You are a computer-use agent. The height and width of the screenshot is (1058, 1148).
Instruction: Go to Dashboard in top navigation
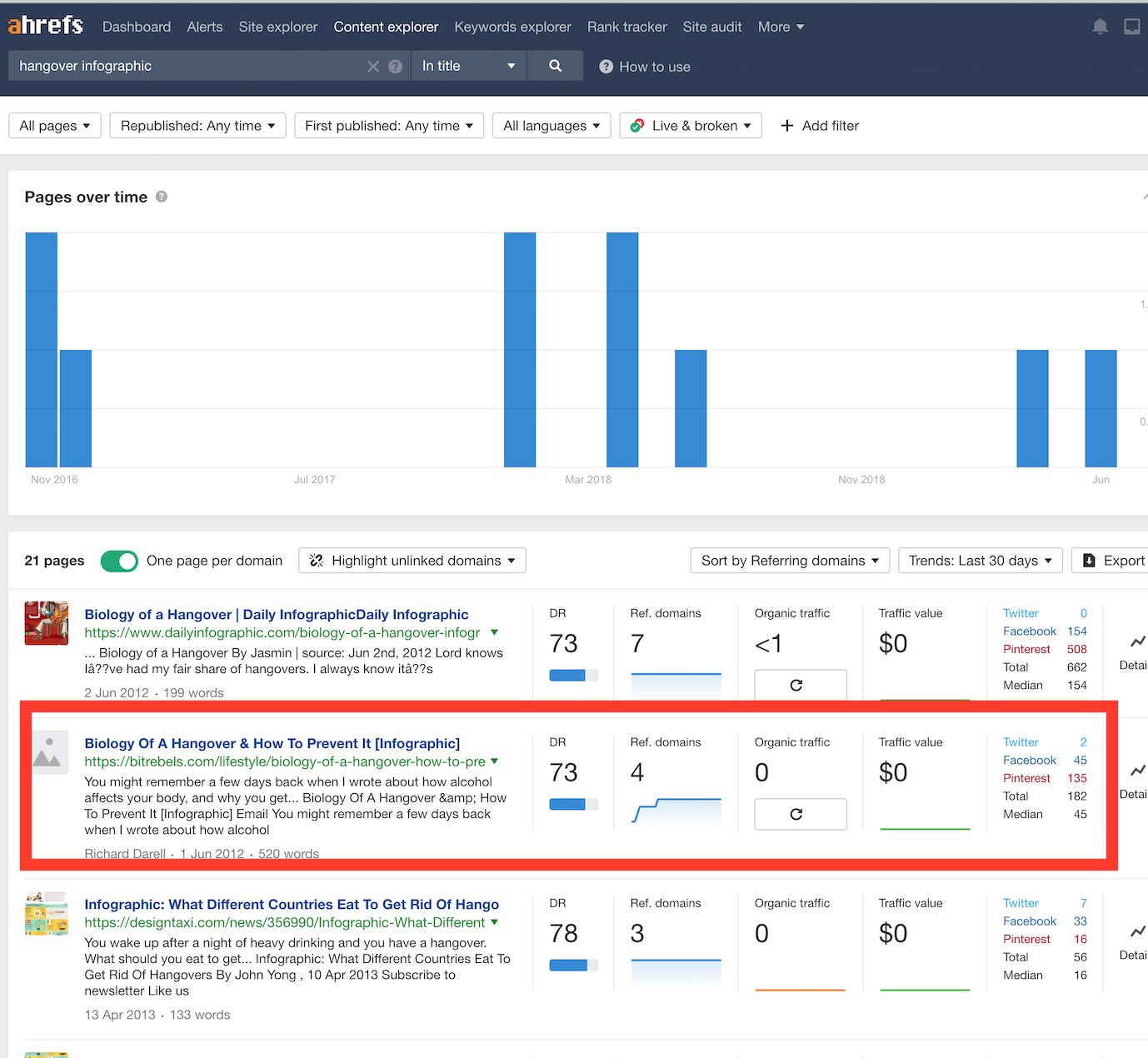tap(137, 27)
